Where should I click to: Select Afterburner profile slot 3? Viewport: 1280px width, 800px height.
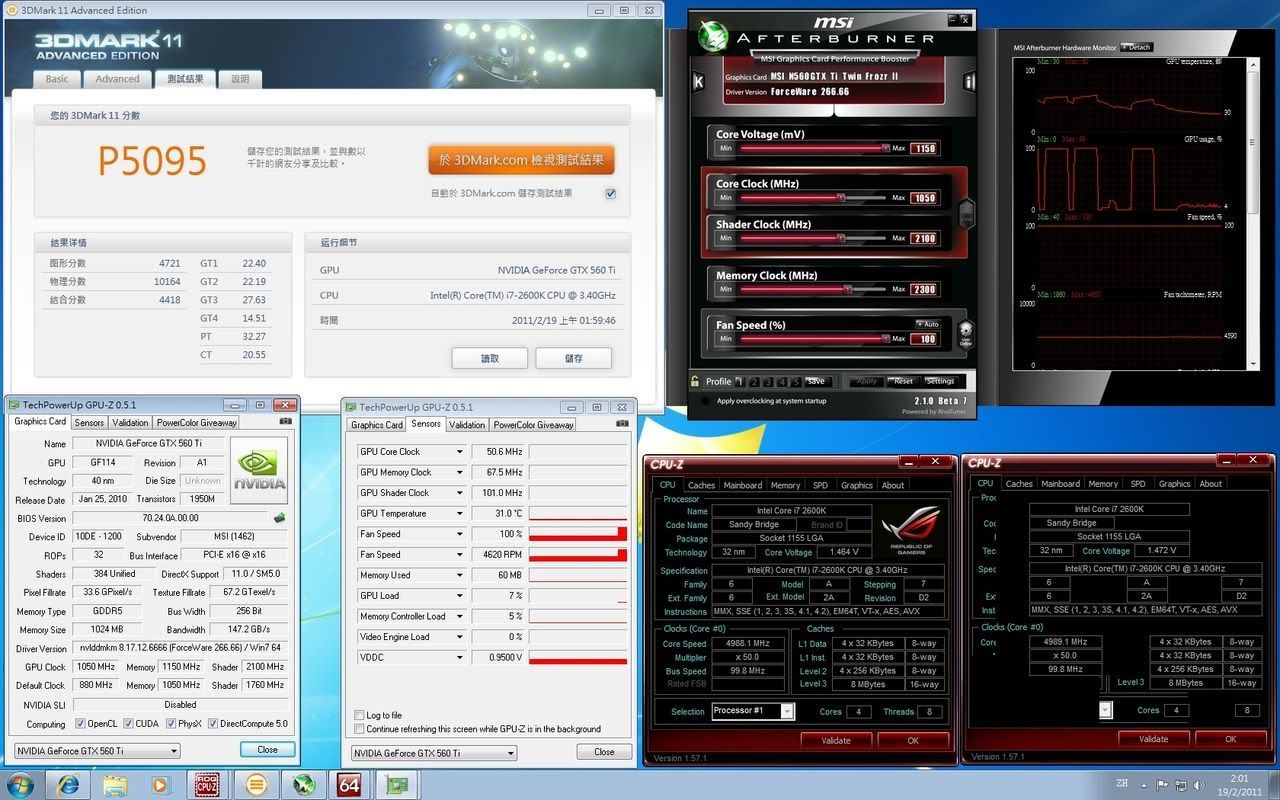769,381
